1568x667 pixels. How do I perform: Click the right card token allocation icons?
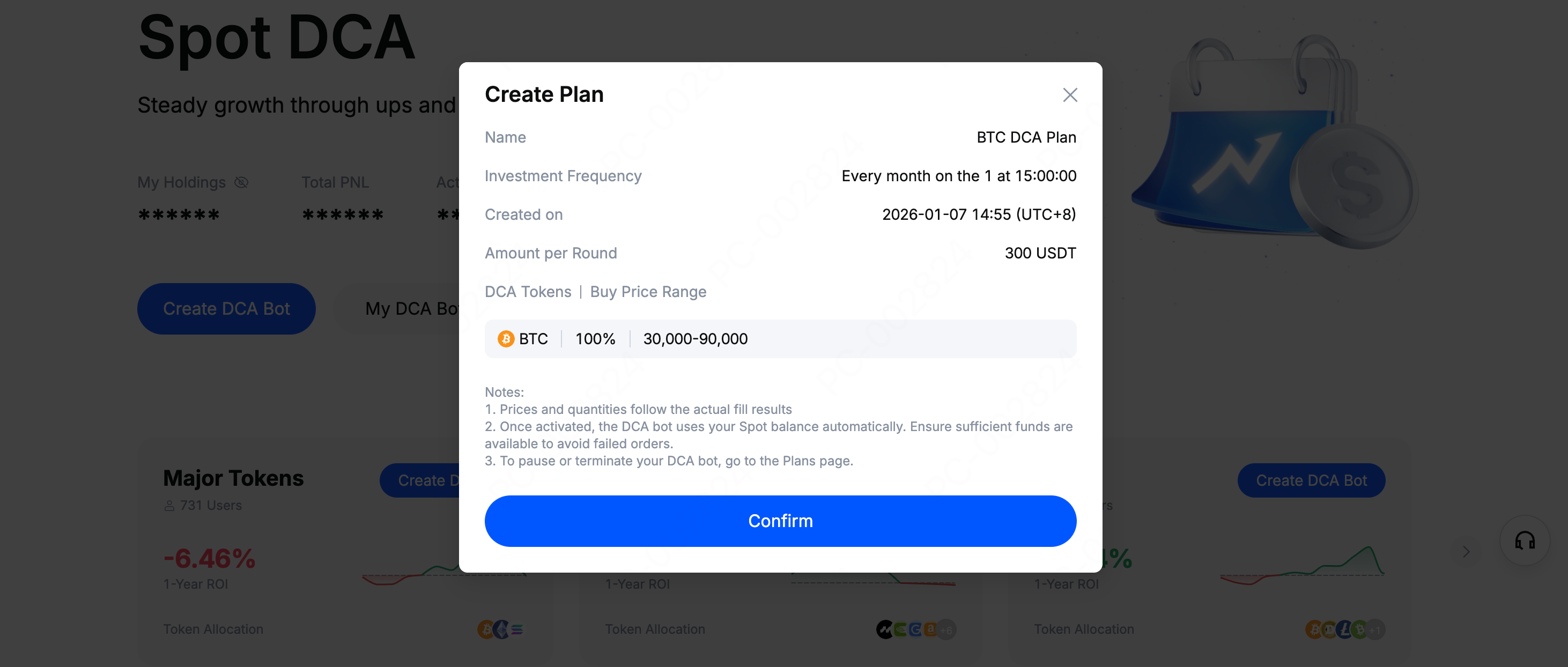pyautogui.click(x=1344, y=629)
